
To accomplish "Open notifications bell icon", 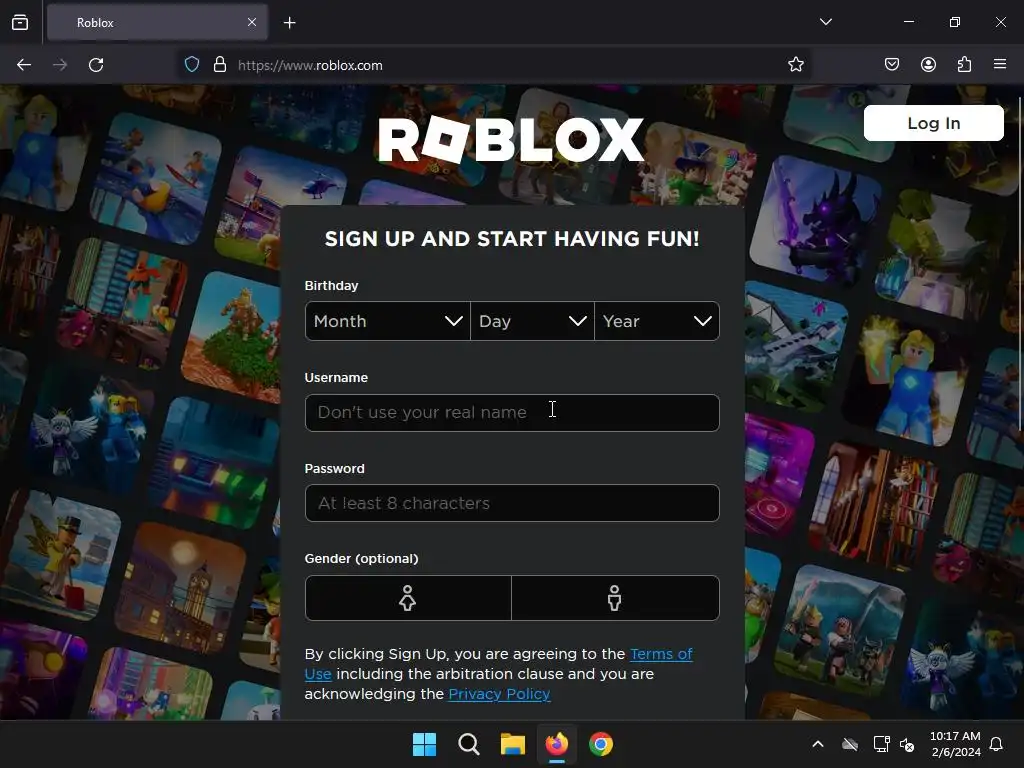I will (x=997, y=744).
